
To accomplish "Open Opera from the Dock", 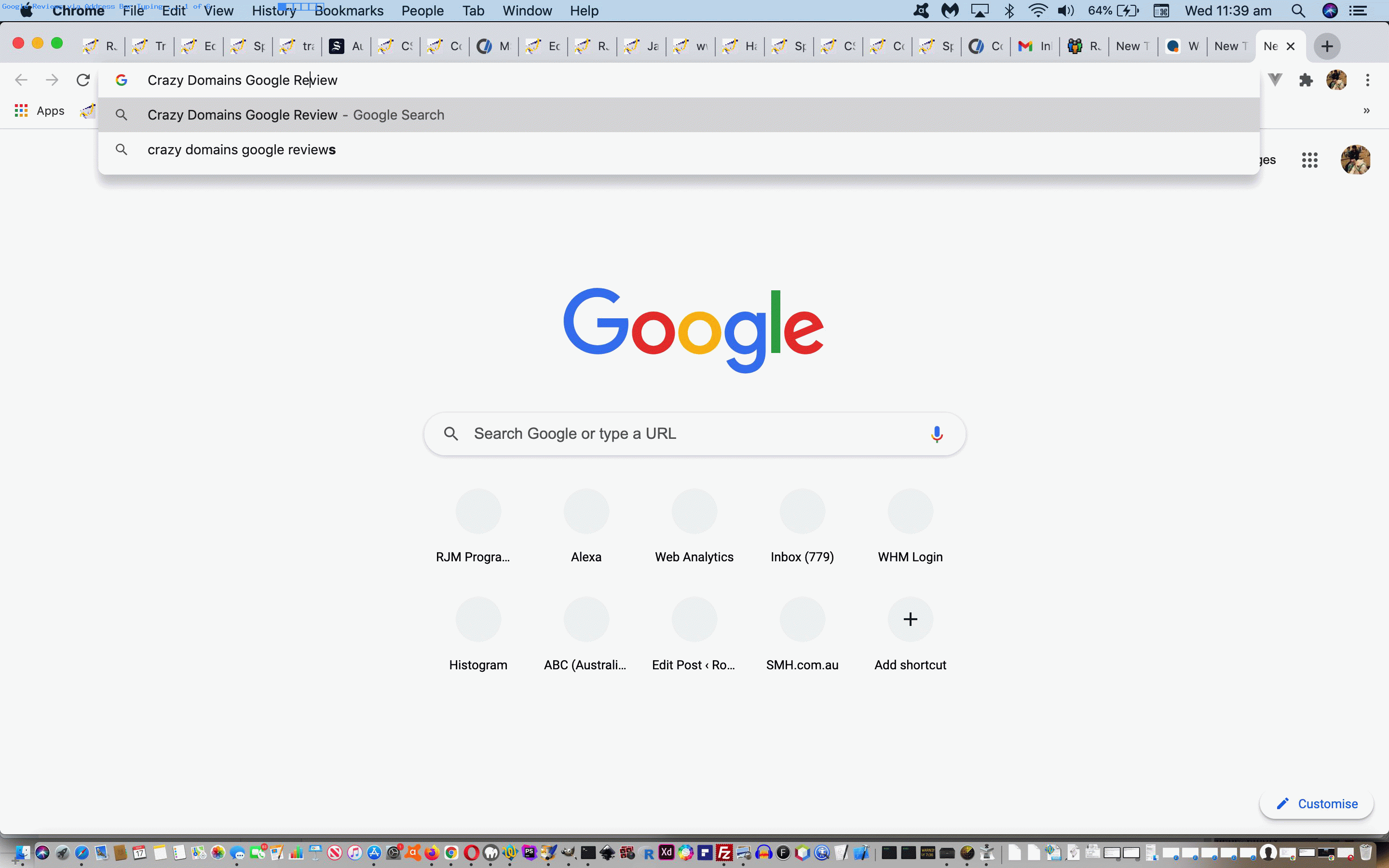I will (471, 853).
